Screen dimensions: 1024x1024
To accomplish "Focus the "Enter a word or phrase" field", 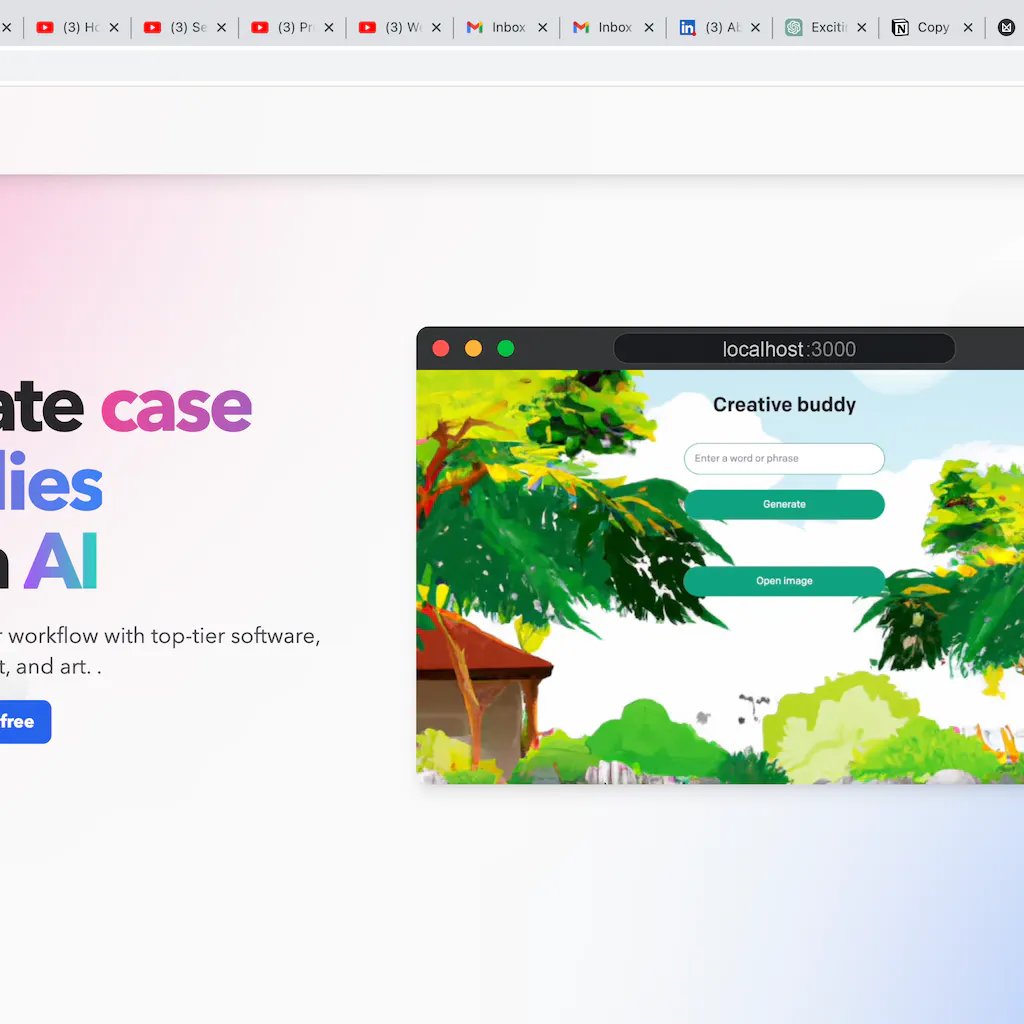I will coord(784,459).
